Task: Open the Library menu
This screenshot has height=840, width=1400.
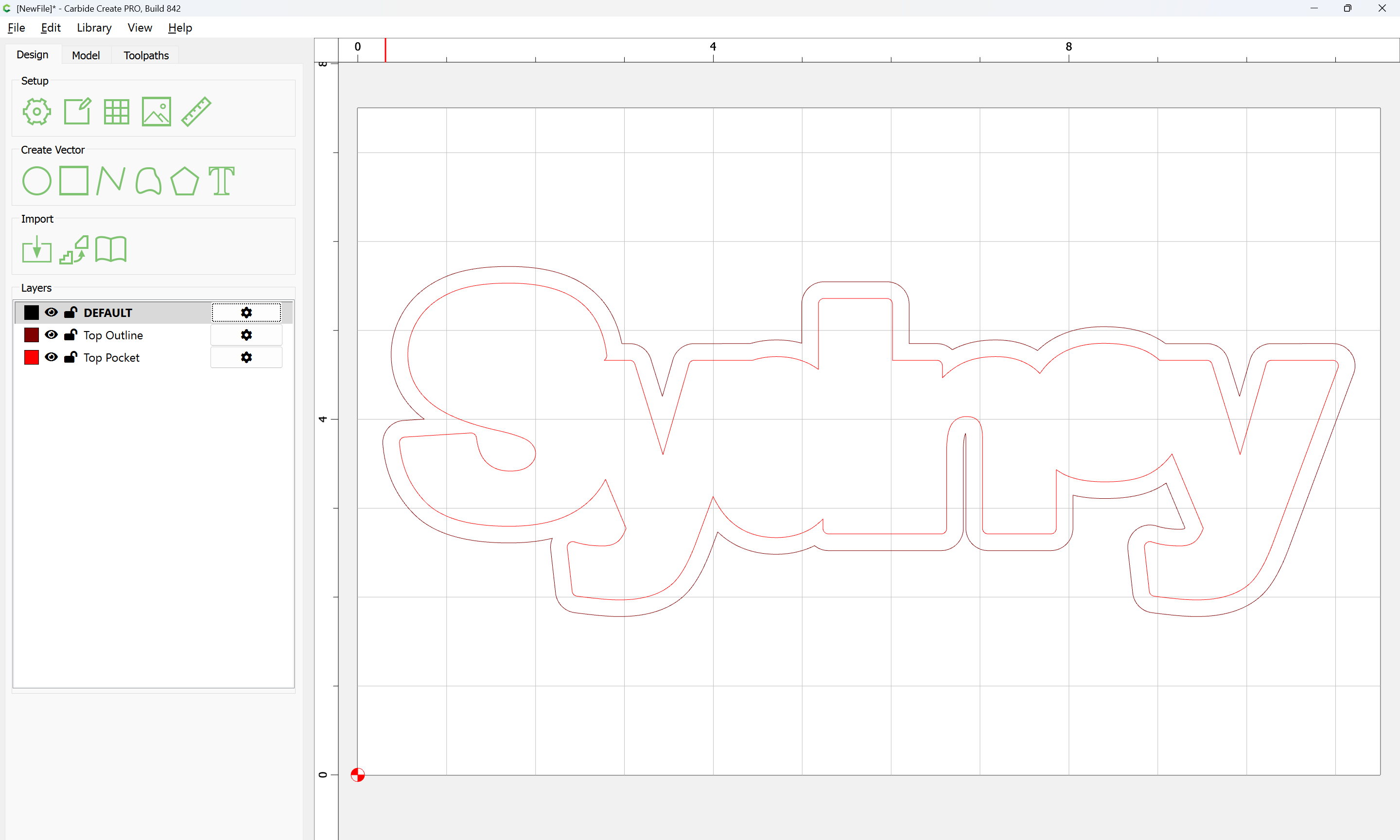Action: [94, 28]
